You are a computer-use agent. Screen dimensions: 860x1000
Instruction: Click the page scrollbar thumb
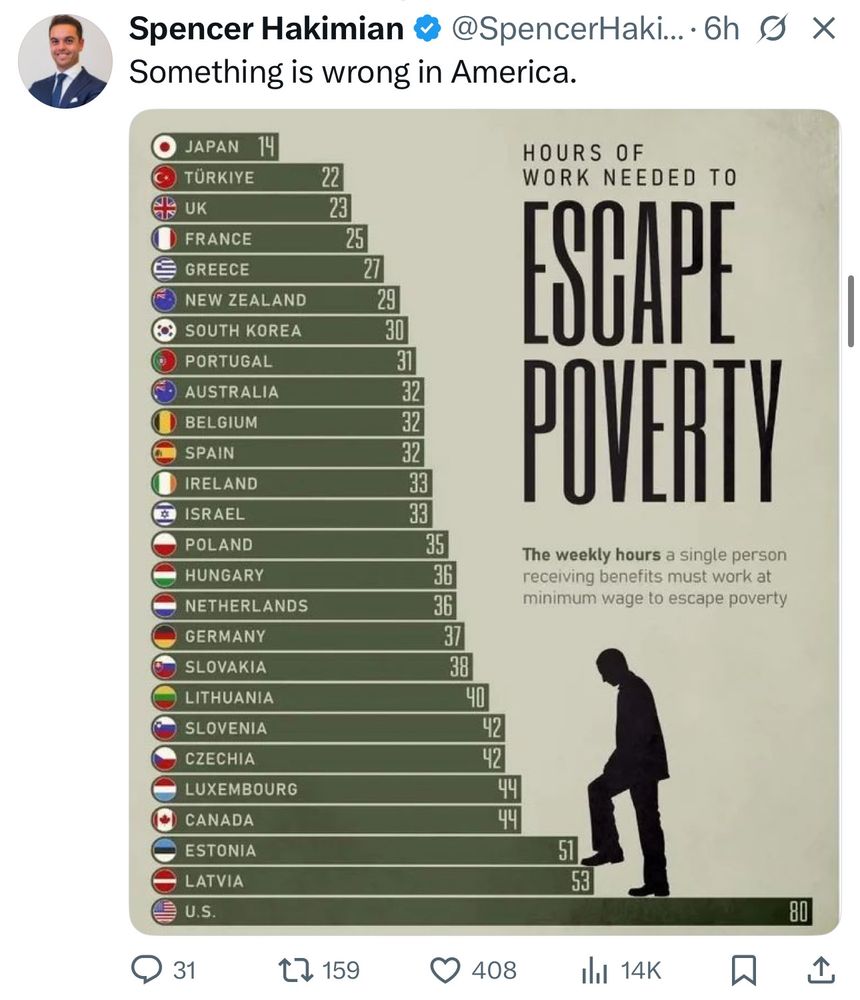(850, 310)
